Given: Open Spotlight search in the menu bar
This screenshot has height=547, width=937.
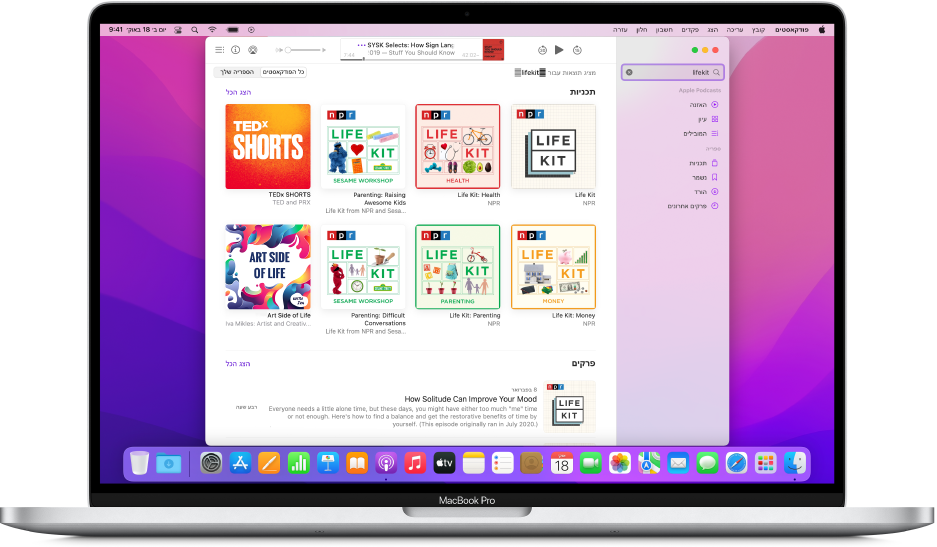Looking at the screenshot, I should [x=194, y=29].
